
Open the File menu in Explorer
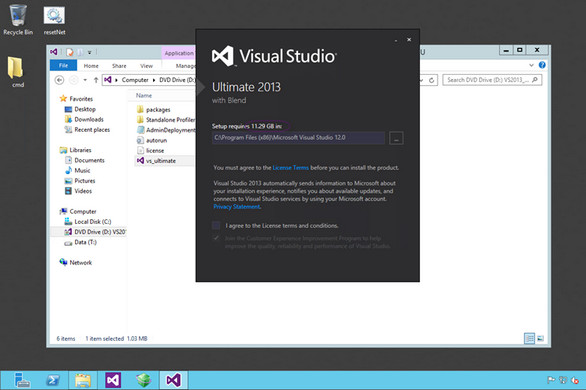point(64,65)
